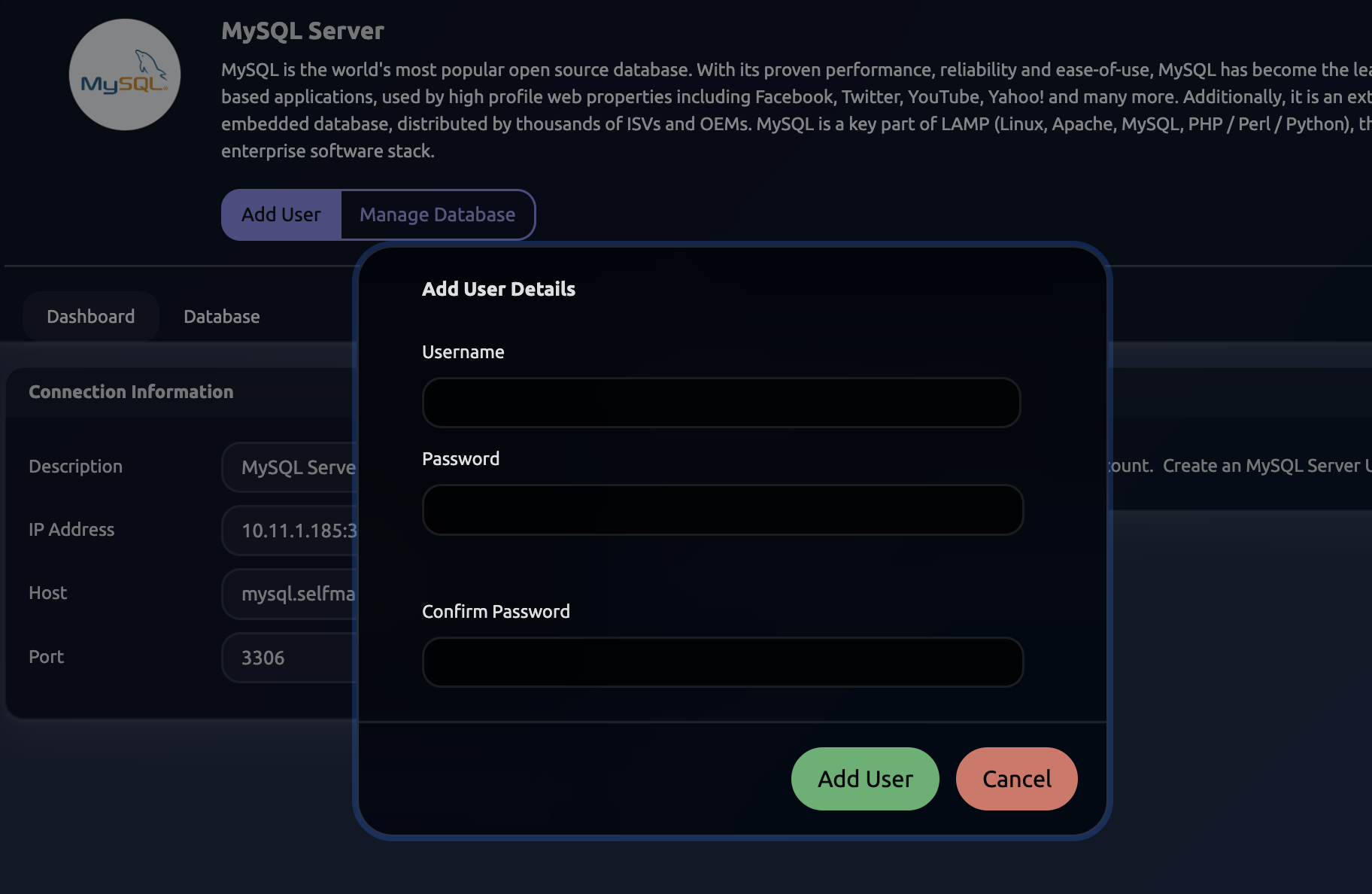
Task: Click the Confirm Password label
Action: 496,612
